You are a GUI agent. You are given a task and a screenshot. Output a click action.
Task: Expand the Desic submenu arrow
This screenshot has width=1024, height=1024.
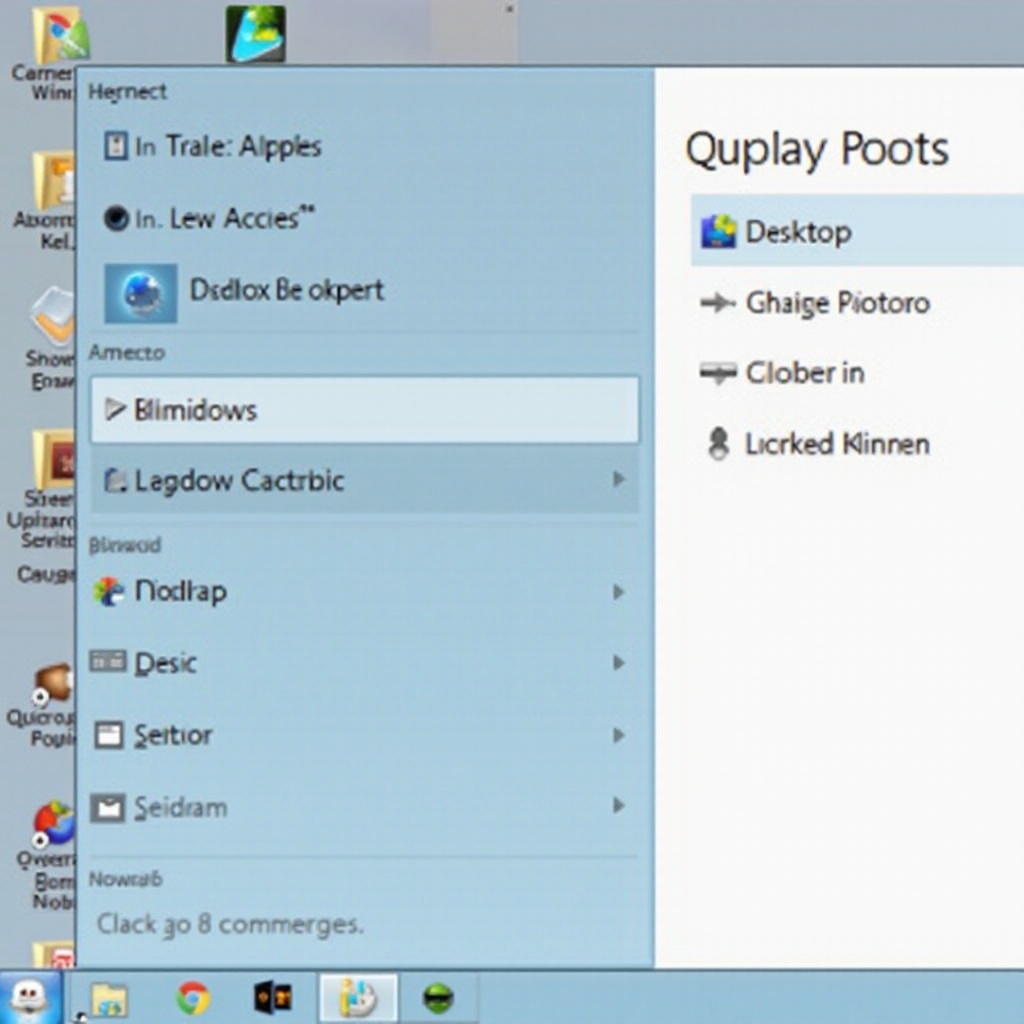[x=618, y=663]
